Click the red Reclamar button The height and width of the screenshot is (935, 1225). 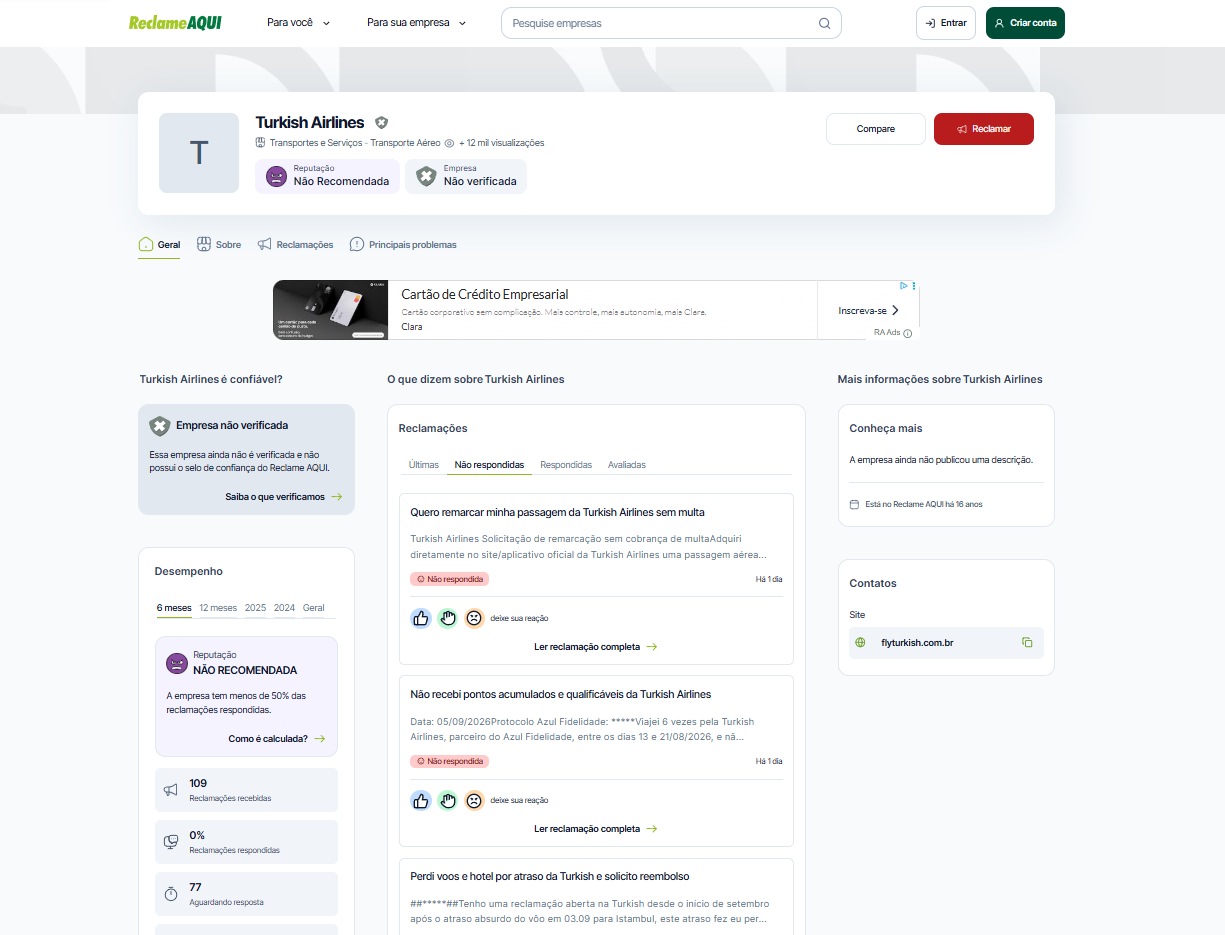tap(984, 129)
